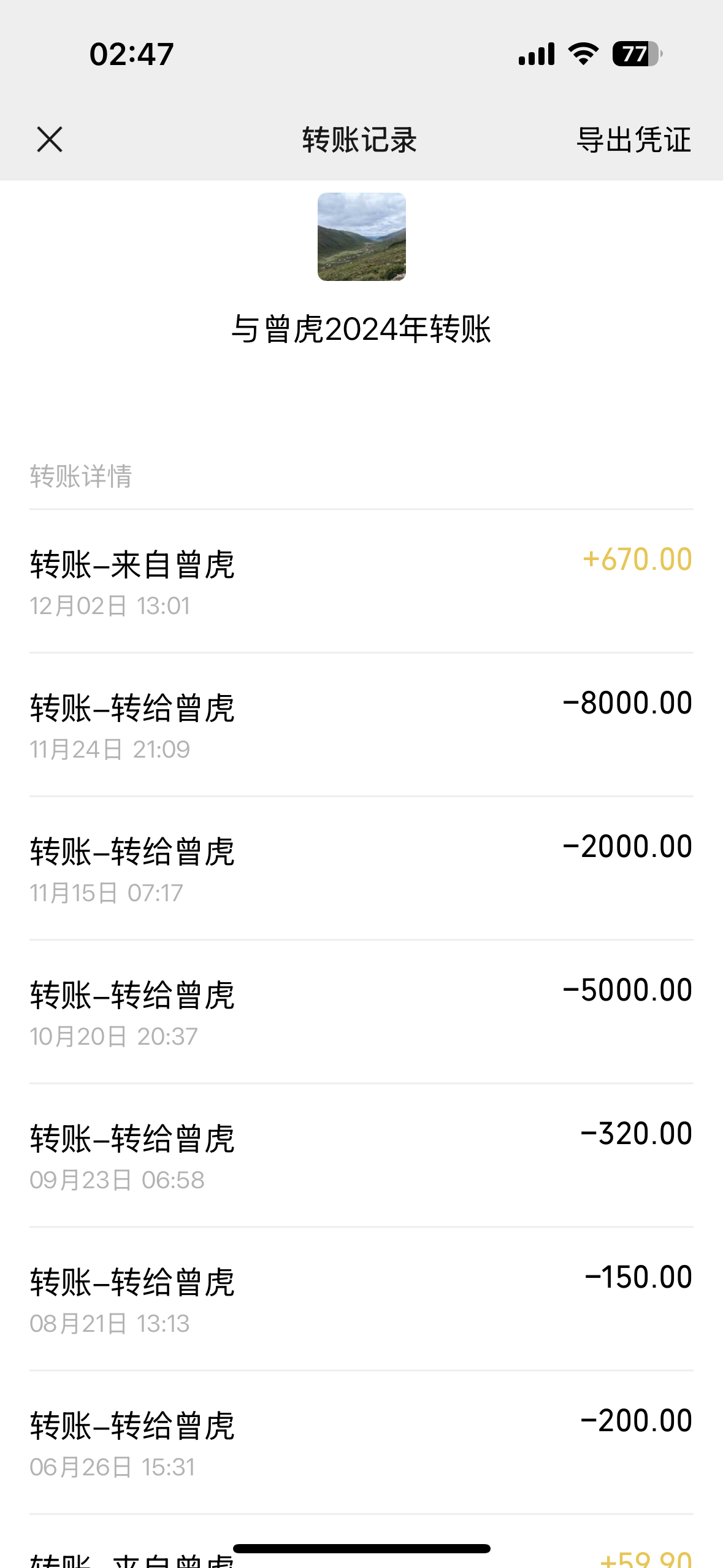
Task: Open the mountain landscape avatar thumbnail
Action: coord(361,237)
